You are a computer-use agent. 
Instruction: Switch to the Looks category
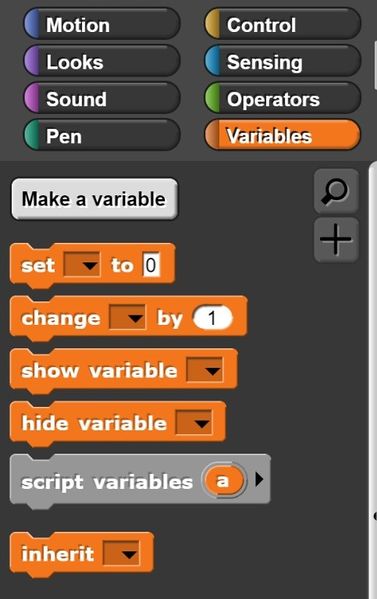pos(102,62)
